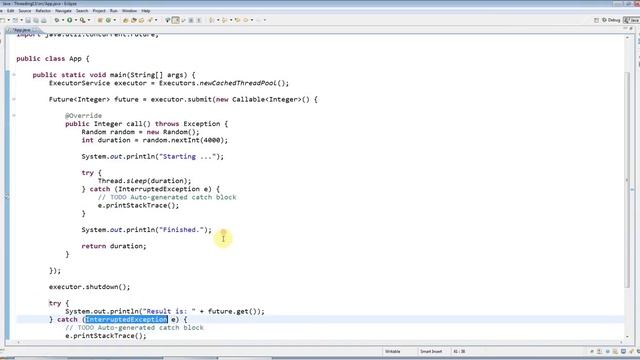Viewport: 640px width, 360px height.
Task: Maximize the editor view area
Action: (631, 28)
